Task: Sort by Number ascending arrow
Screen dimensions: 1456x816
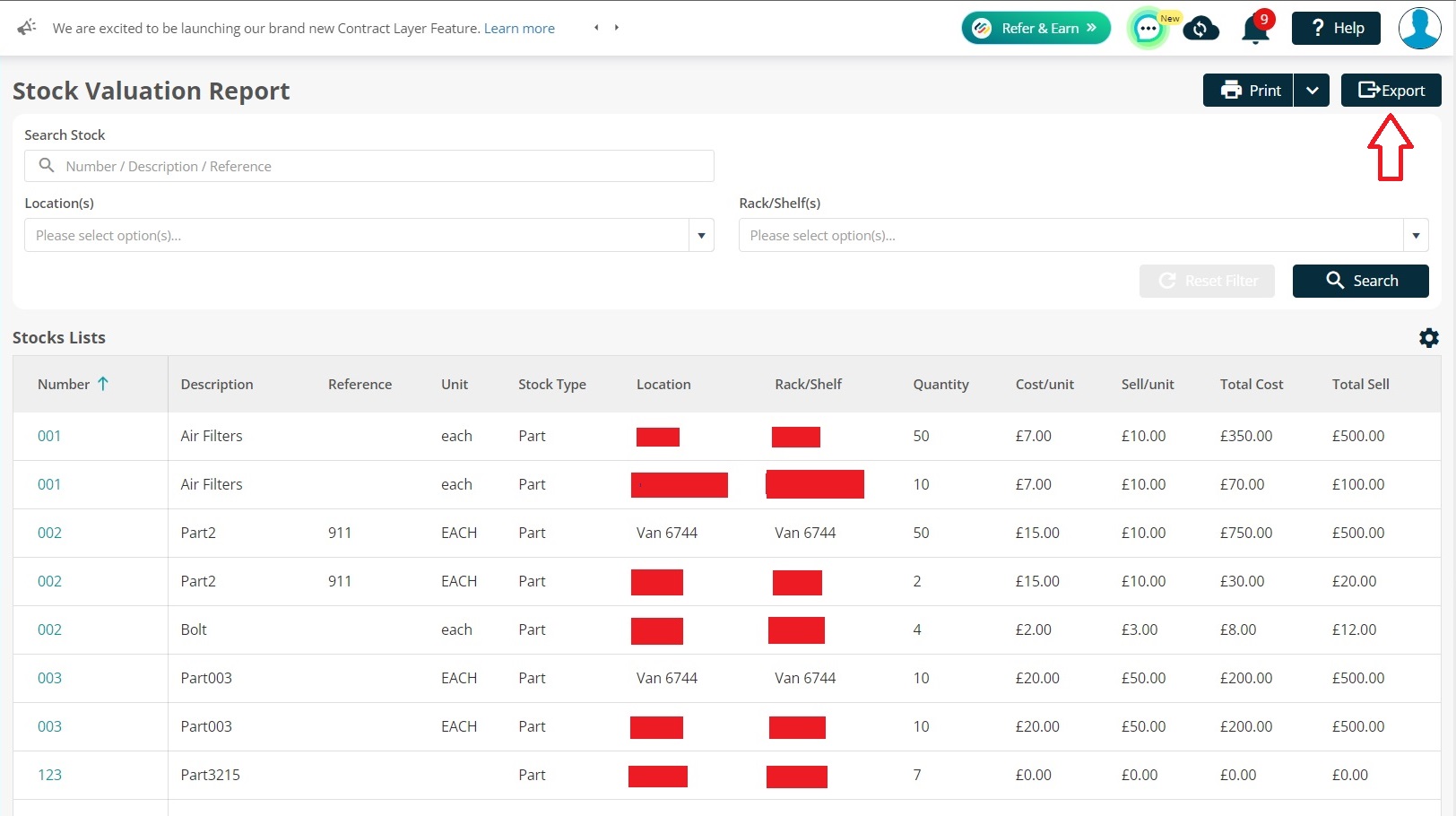Action: (x=103, y=384)
